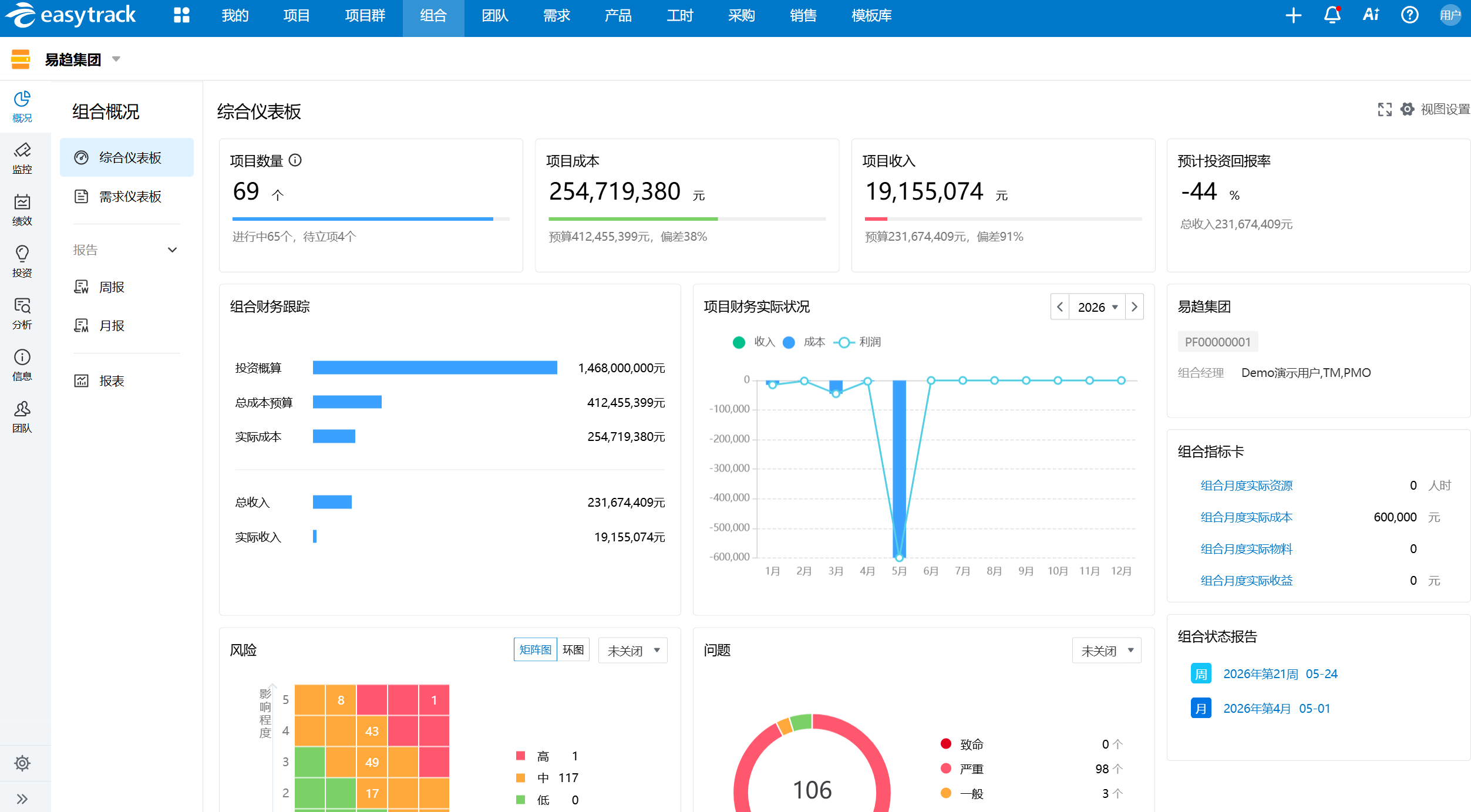This screenshot has height=812, width=1471.
Task: Open the 投资 lightbulb sidebar icon
Action: (x=22, y=261)
